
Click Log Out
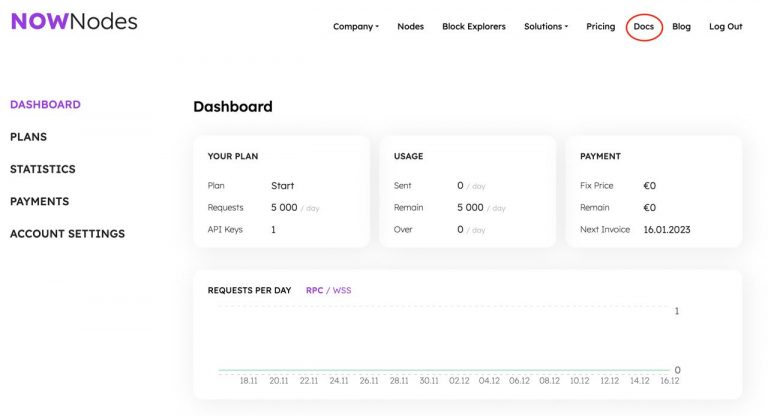(726, 26)
